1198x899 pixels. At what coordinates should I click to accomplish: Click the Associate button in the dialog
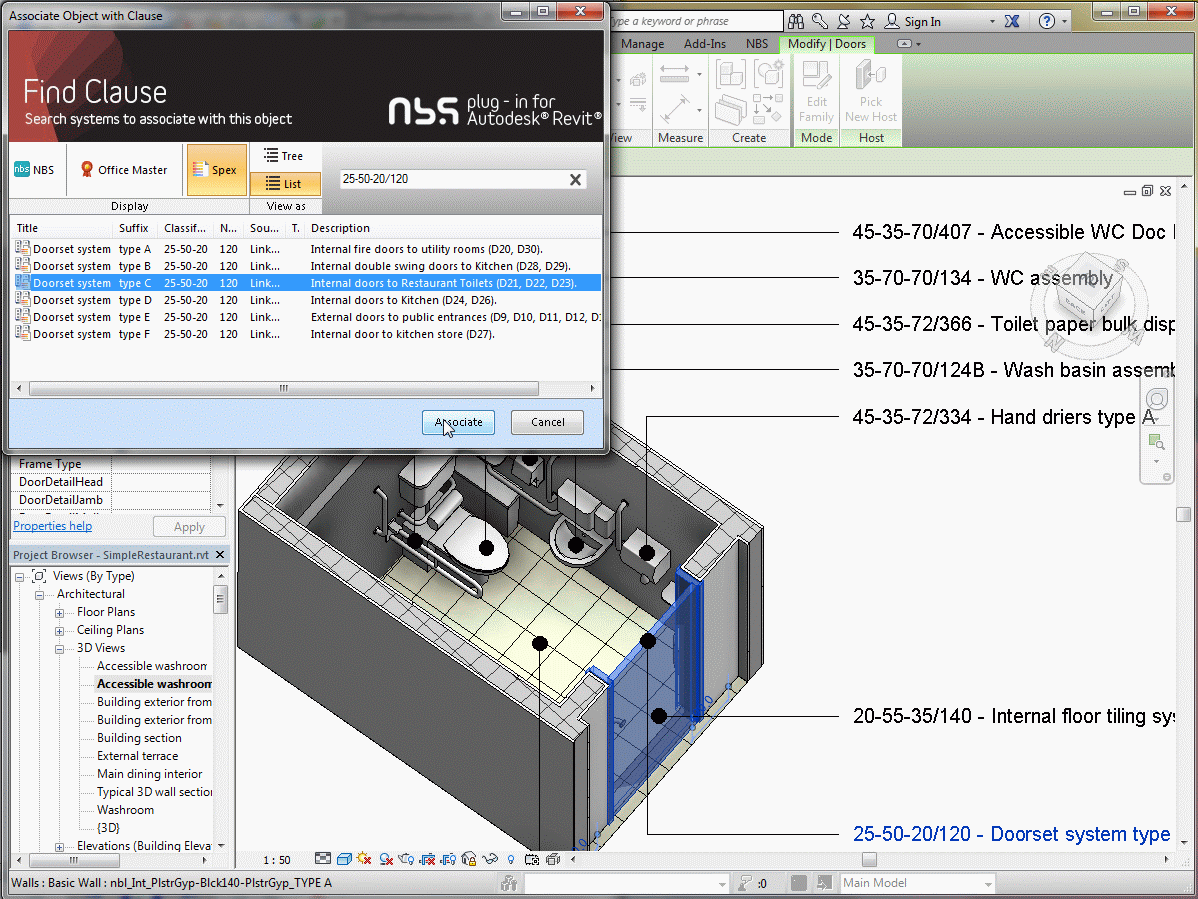[458, 422]
